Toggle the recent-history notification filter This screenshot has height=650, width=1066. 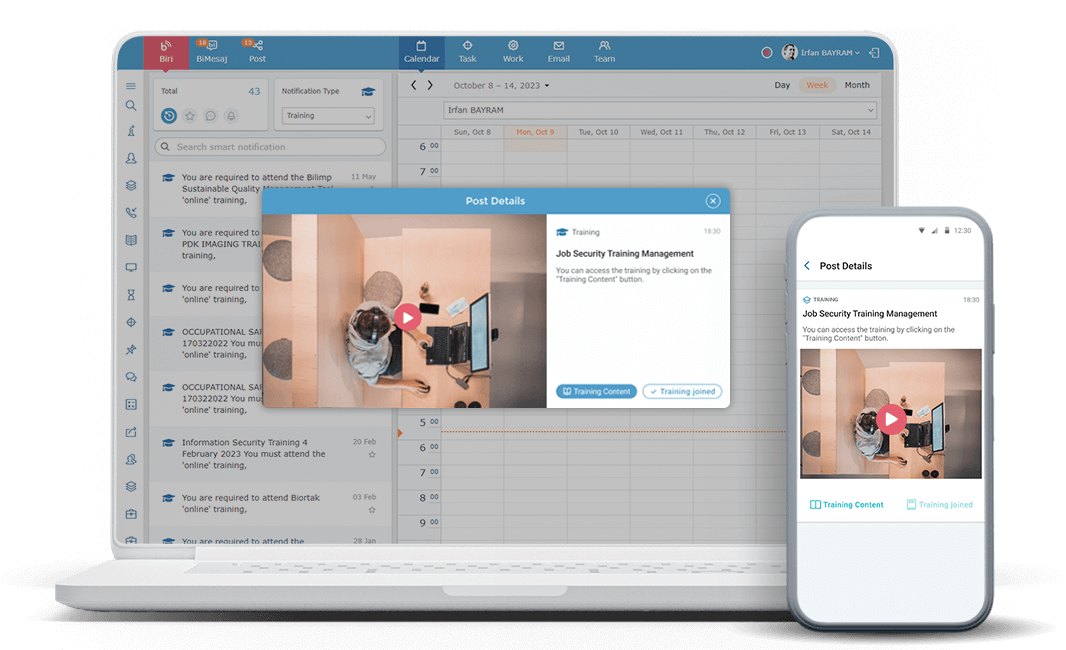click(x=169, y=116)
